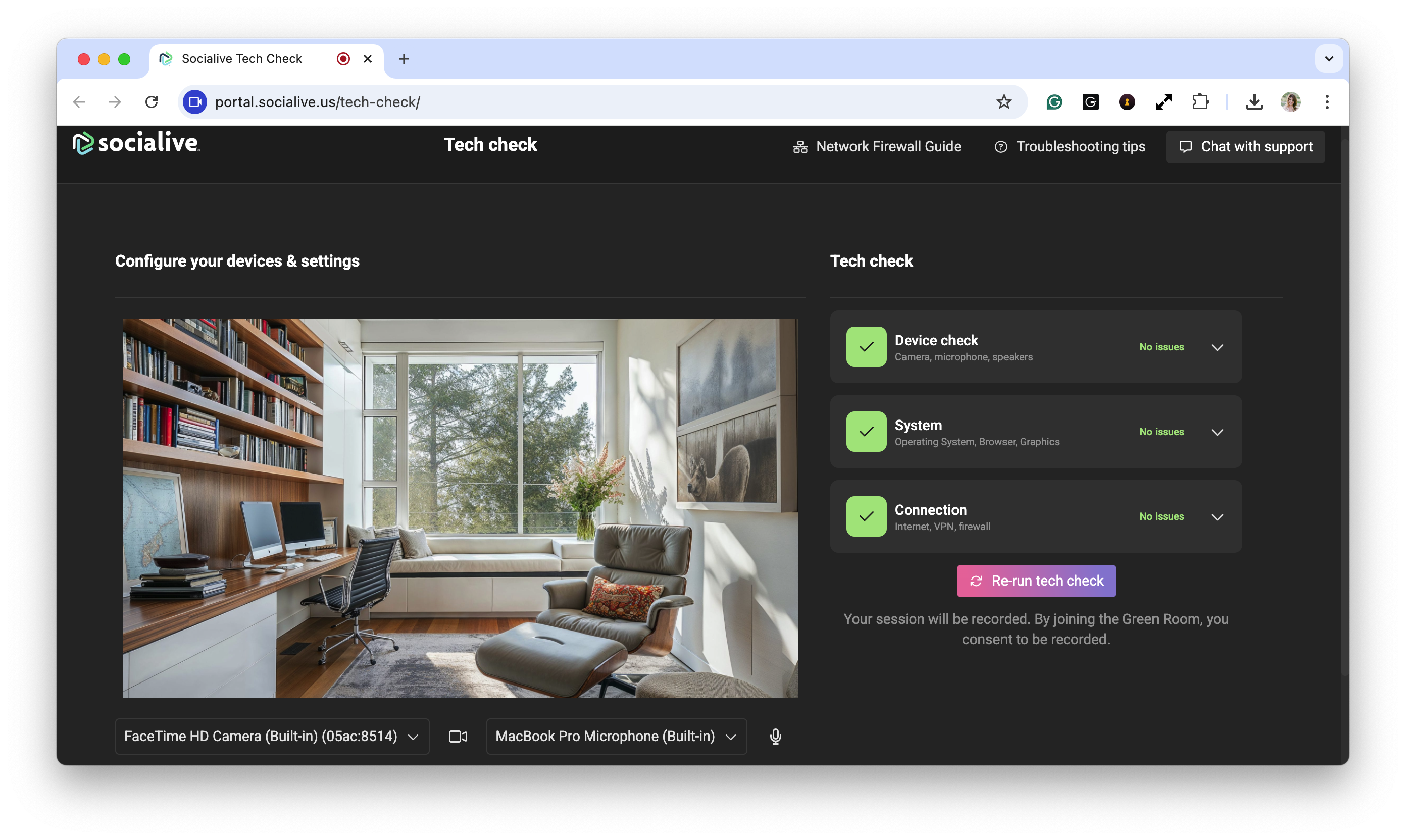This screenshot has height=840, width=1406.
Task: Toggle the camera on/off icon
Action: click(x=458, y=737)
